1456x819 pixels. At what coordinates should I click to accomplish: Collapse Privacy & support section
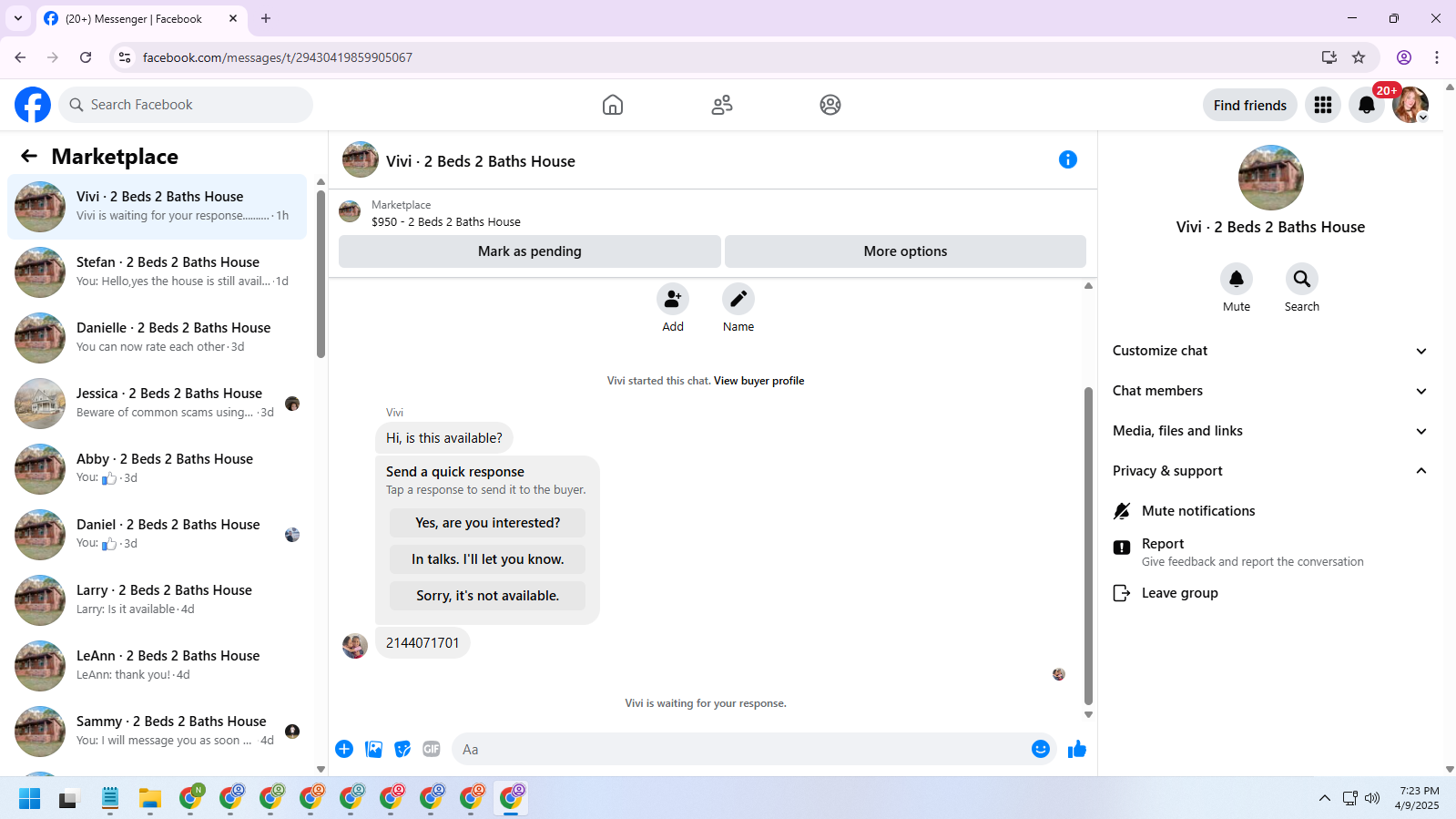pyautogui.click(x=1270, y=471)
